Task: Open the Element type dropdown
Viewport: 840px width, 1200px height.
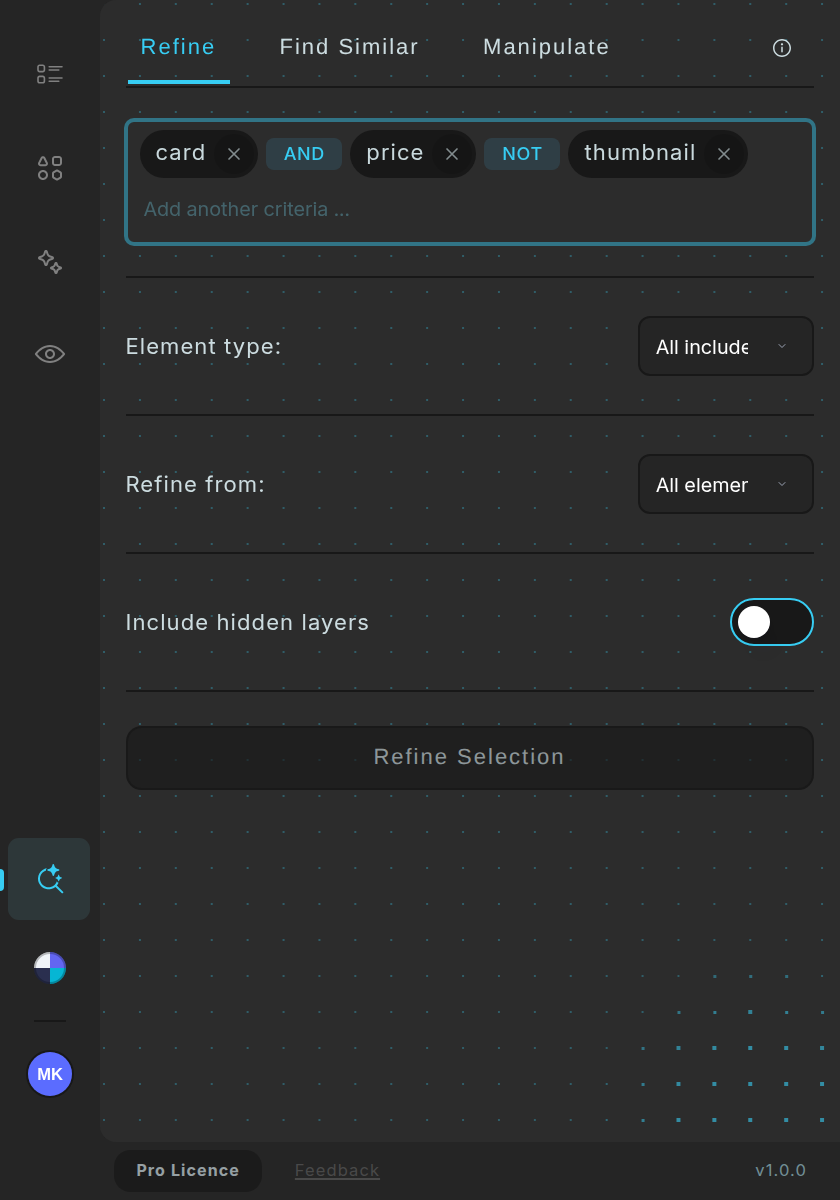Action: (726, 346)
